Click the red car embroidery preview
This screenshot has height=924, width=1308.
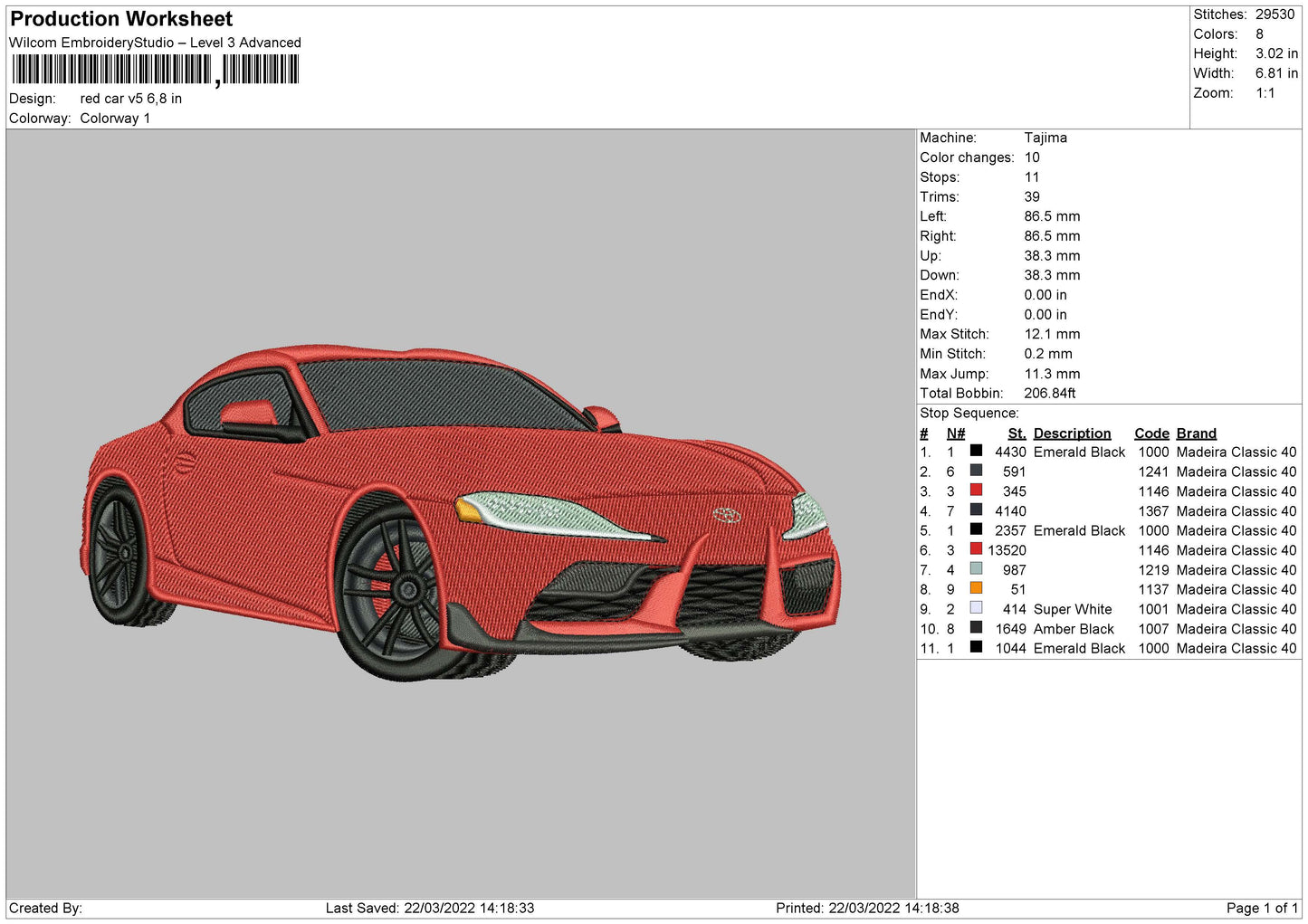coord(461,512)
